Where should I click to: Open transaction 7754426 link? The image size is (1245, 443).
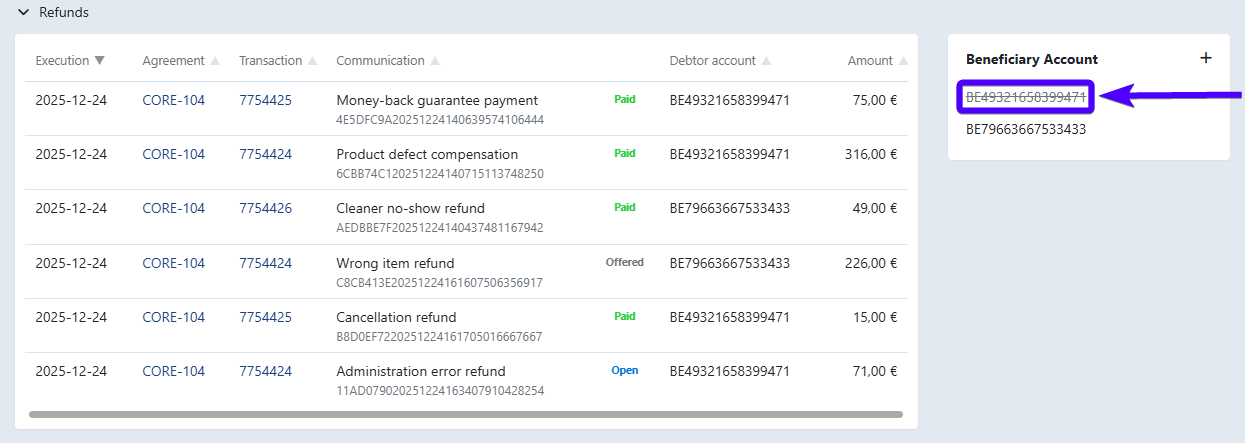pyautogui.click(x=265, y=208)
